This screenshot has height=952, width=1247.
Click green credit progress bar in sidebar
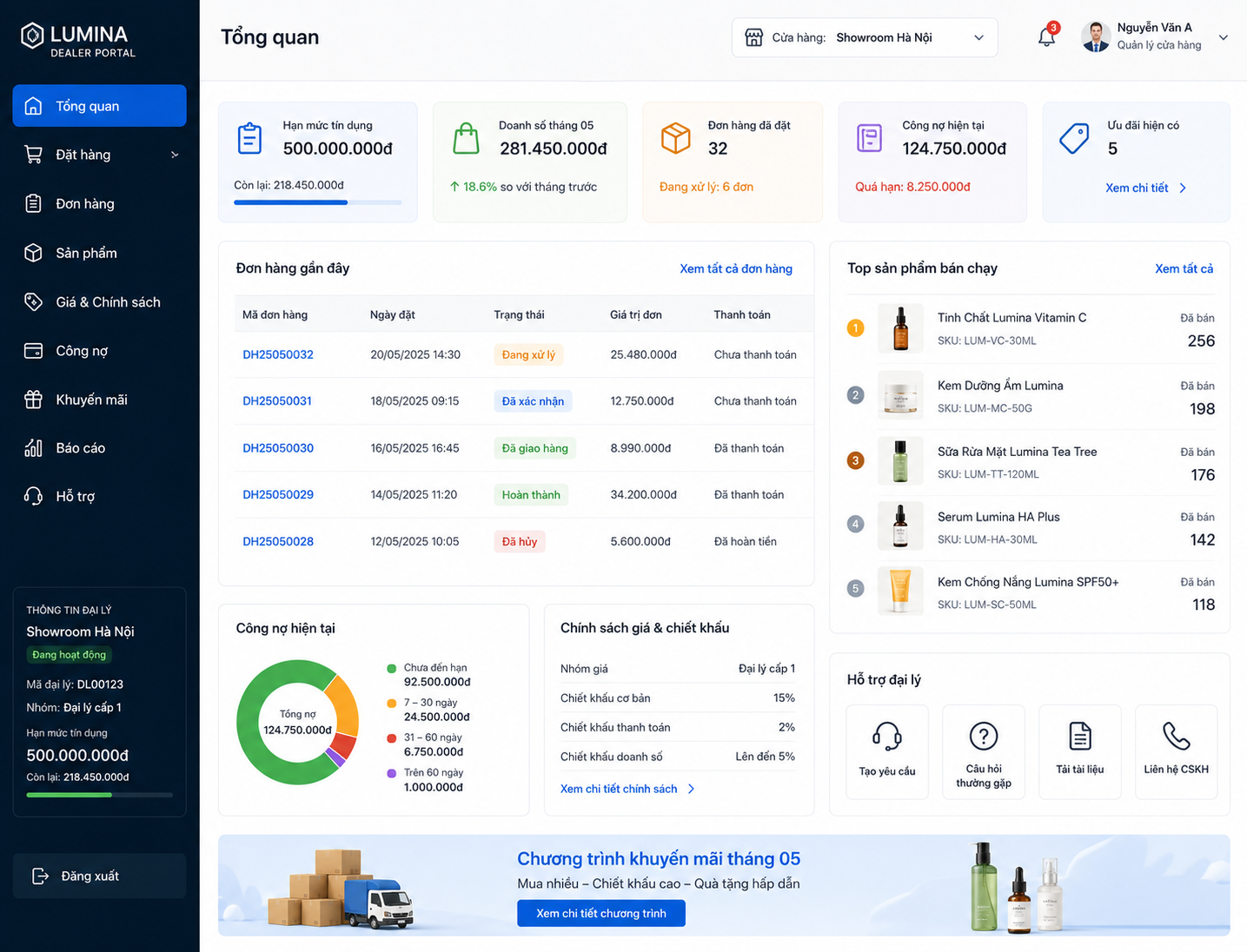tap(99, 795)
